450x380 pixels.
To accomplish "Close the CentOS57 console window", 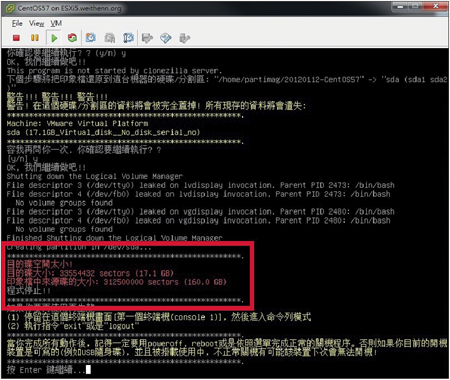I will 436,6.
